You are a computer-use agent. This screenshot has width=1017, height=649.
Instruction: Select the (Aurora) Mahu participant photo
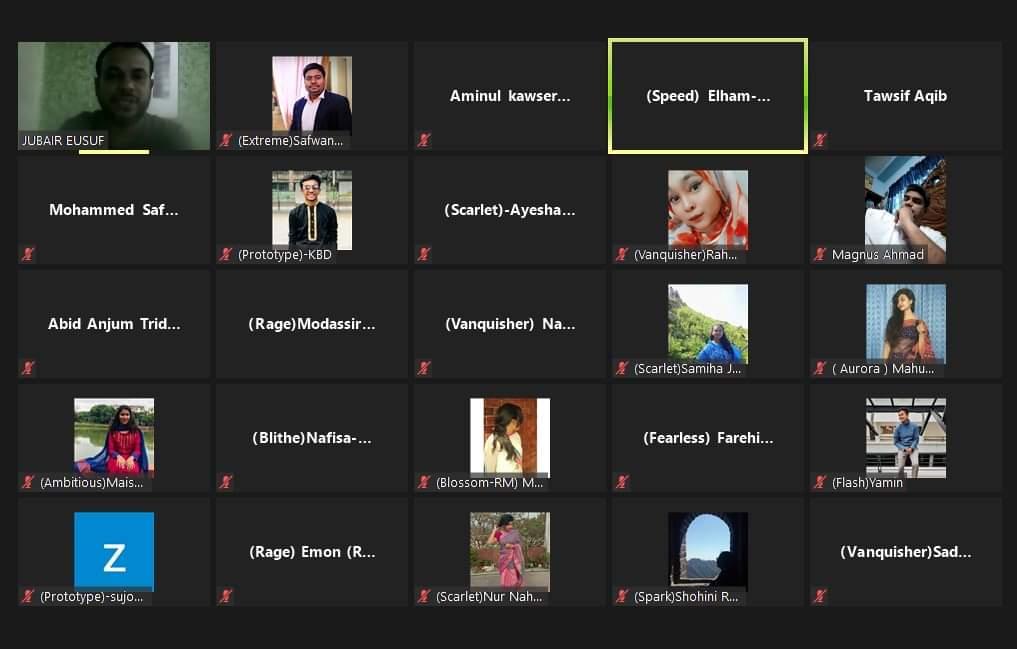click(906, 324)
